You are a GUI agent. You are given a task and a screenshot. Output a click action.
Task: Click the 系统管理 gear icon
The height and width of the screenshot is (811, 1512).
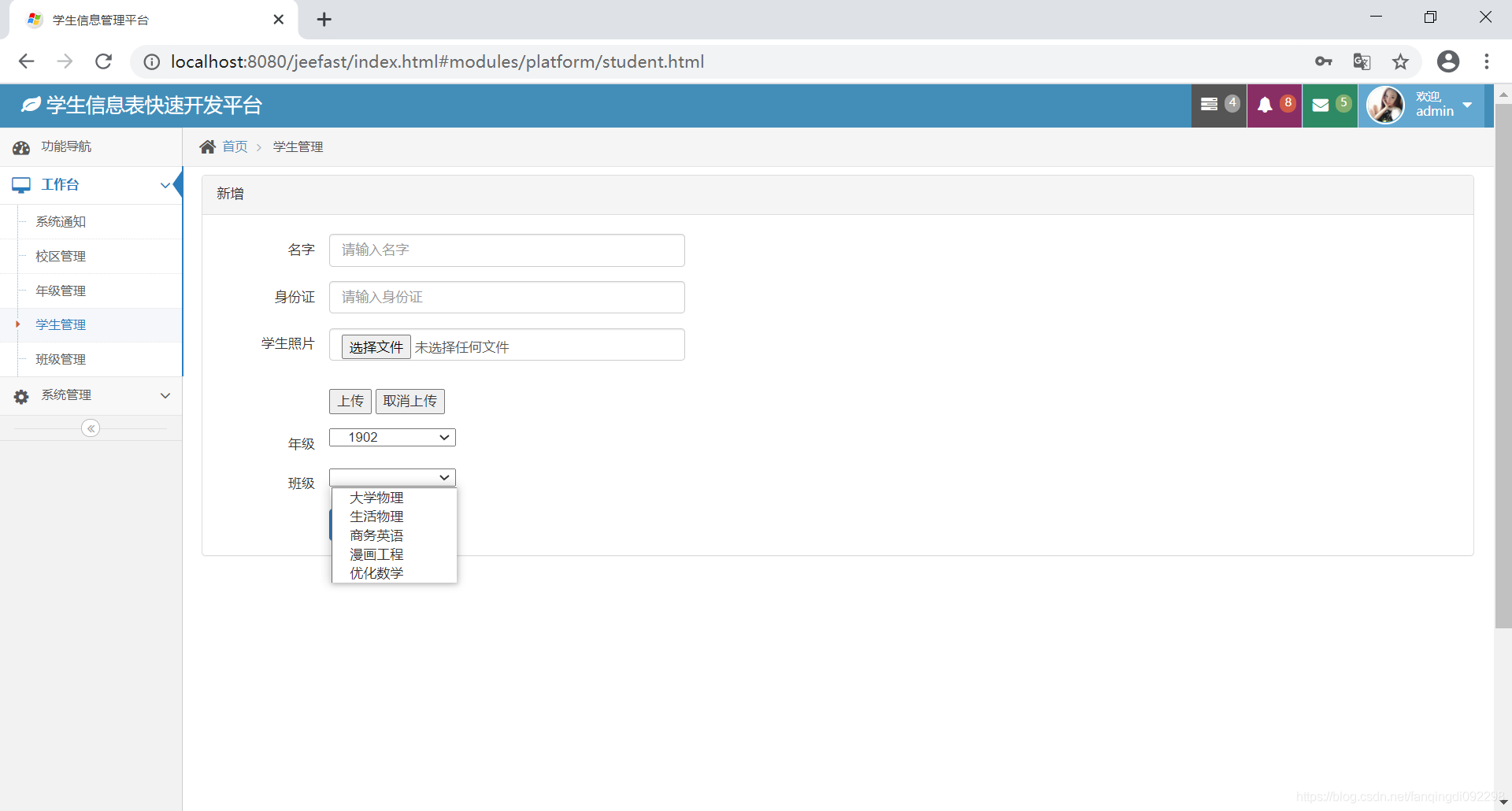(21, 396)
